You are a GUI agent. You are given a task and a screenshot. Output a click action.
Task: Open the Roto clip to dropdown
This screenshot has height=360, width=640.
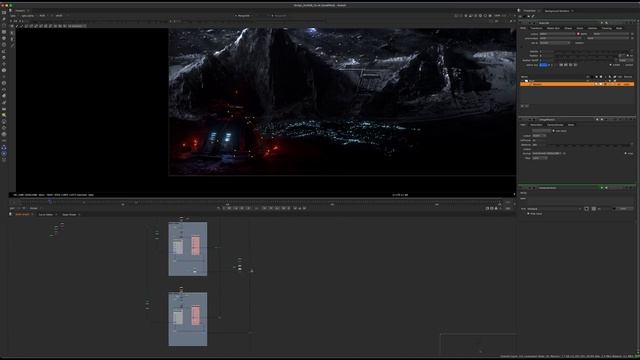[555, 43]
